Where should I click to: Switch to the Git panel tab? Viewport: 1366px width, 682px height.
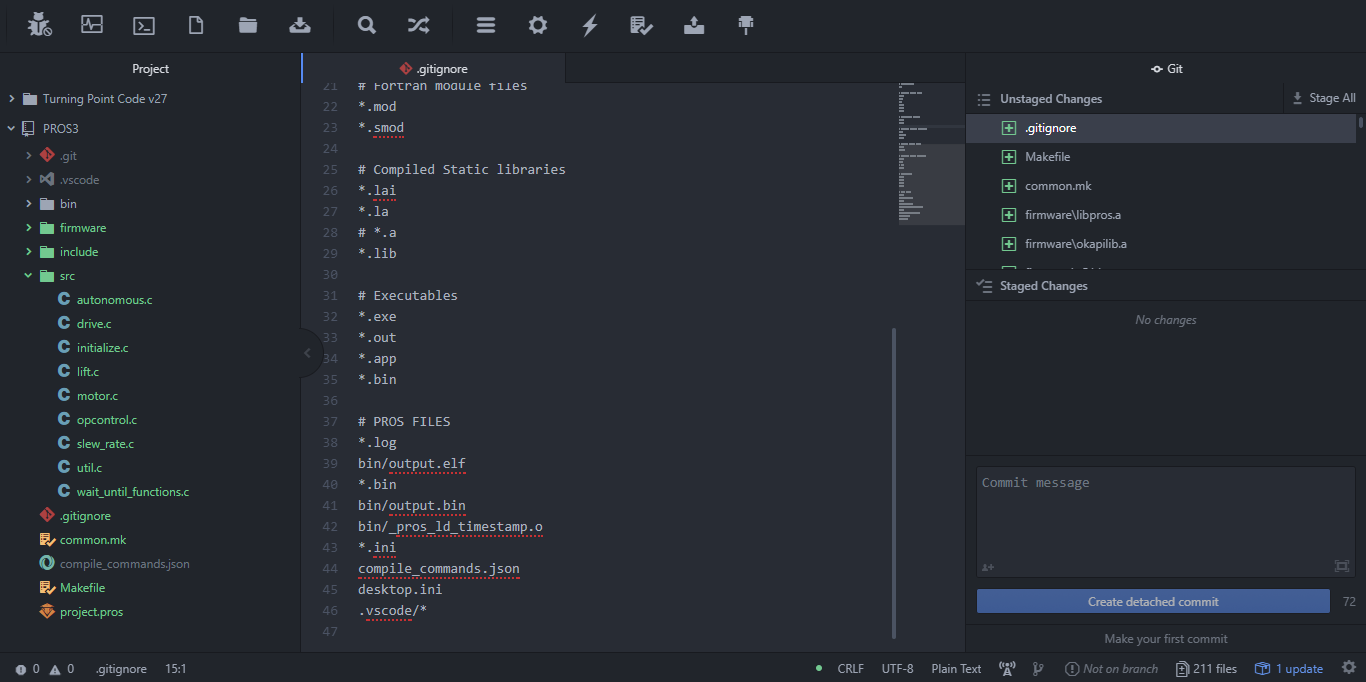click(x=1166, y=69)
